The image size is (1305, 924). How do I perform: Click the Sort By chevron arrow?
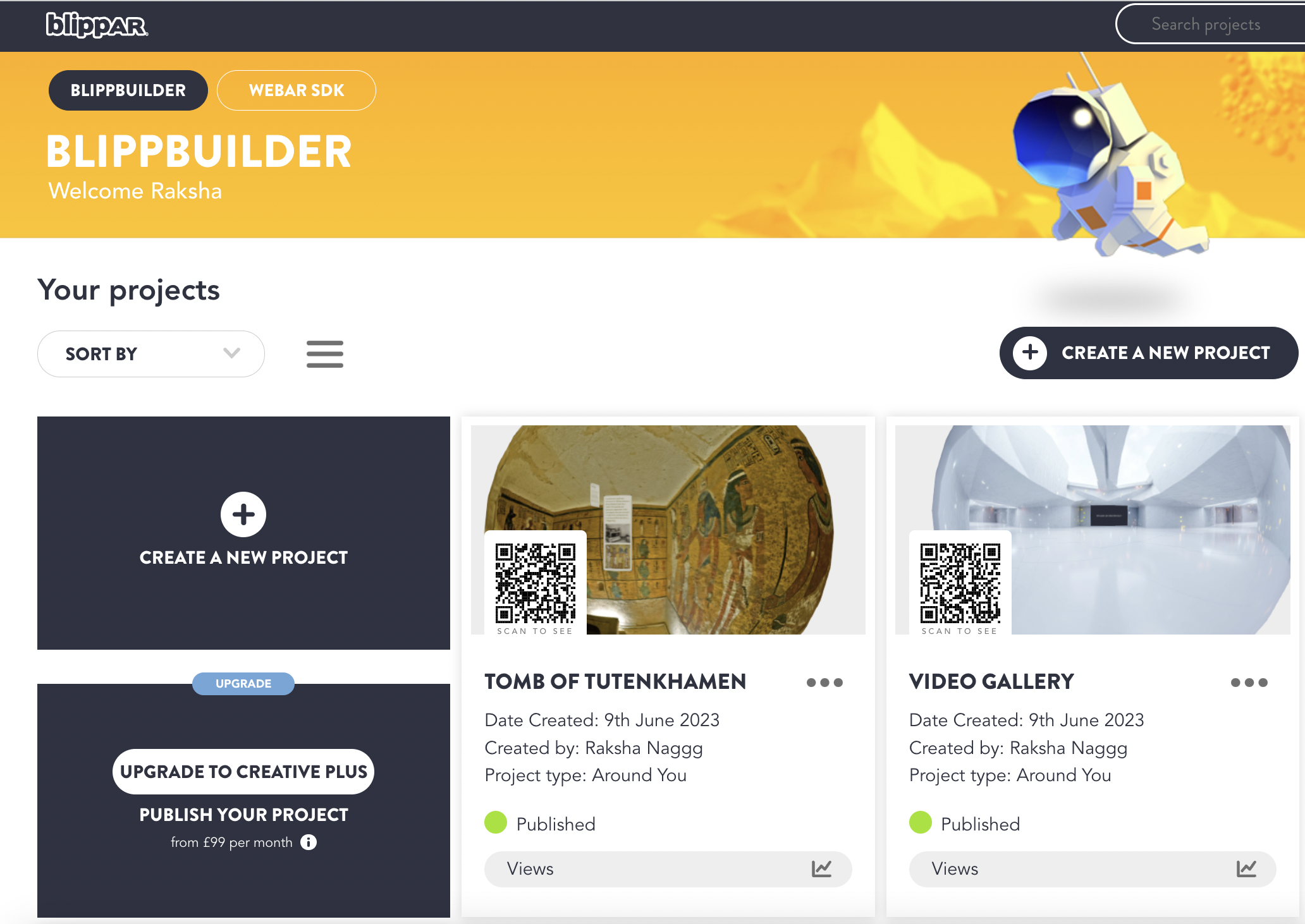pos(232,353)
